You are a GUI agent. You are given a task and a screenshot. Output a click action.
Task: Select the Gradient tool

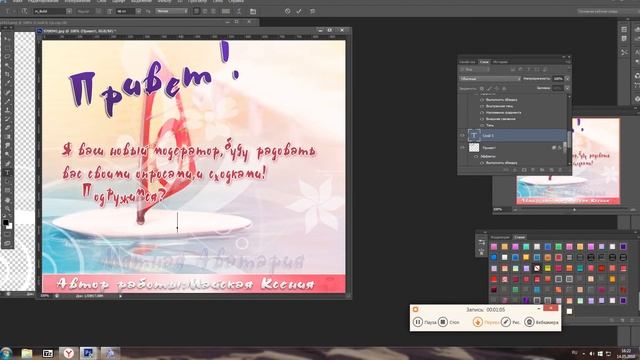coord(7,136)
